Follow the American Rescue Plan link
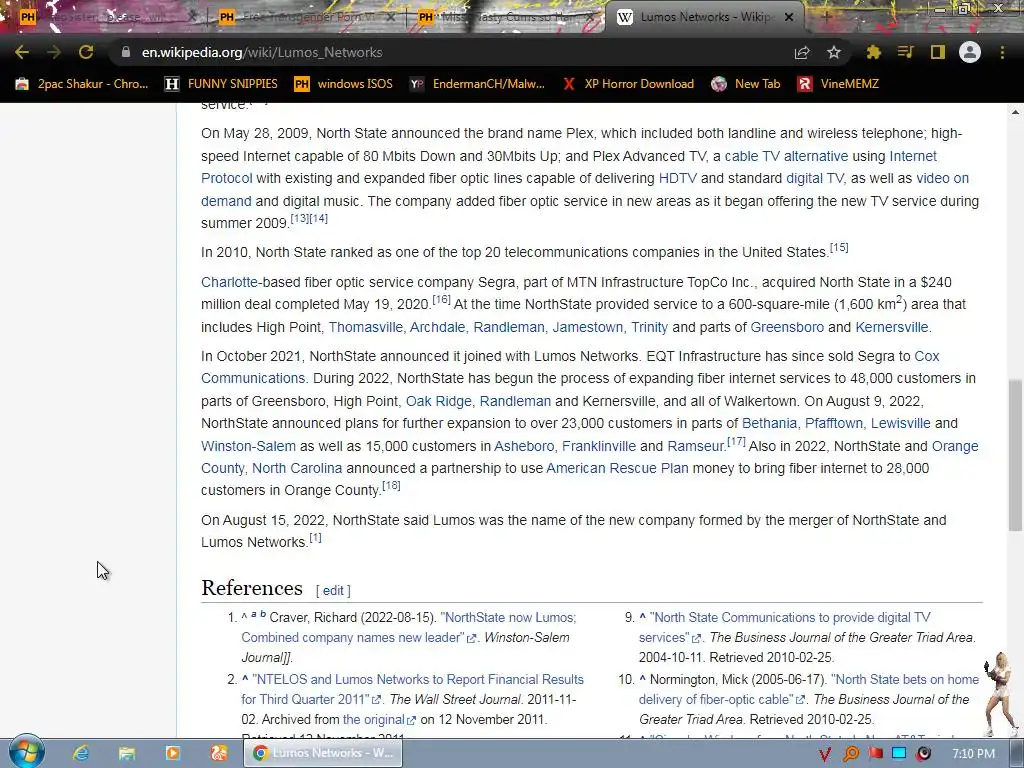This screenshot has height=768, width=1024. 617,468
